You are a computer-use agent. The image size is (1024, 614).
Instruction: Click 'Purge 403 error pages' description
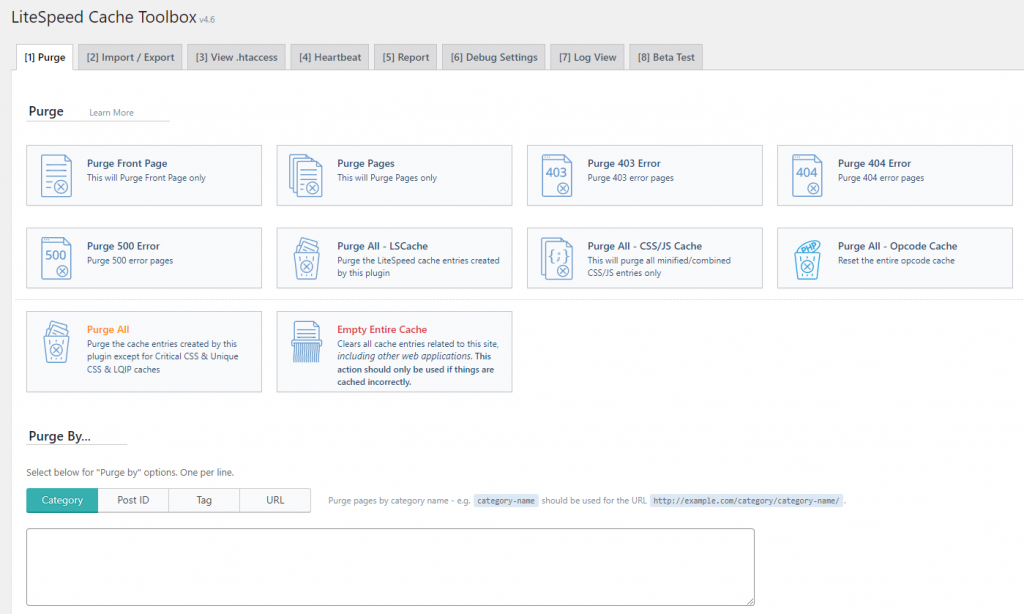[630, 178]
